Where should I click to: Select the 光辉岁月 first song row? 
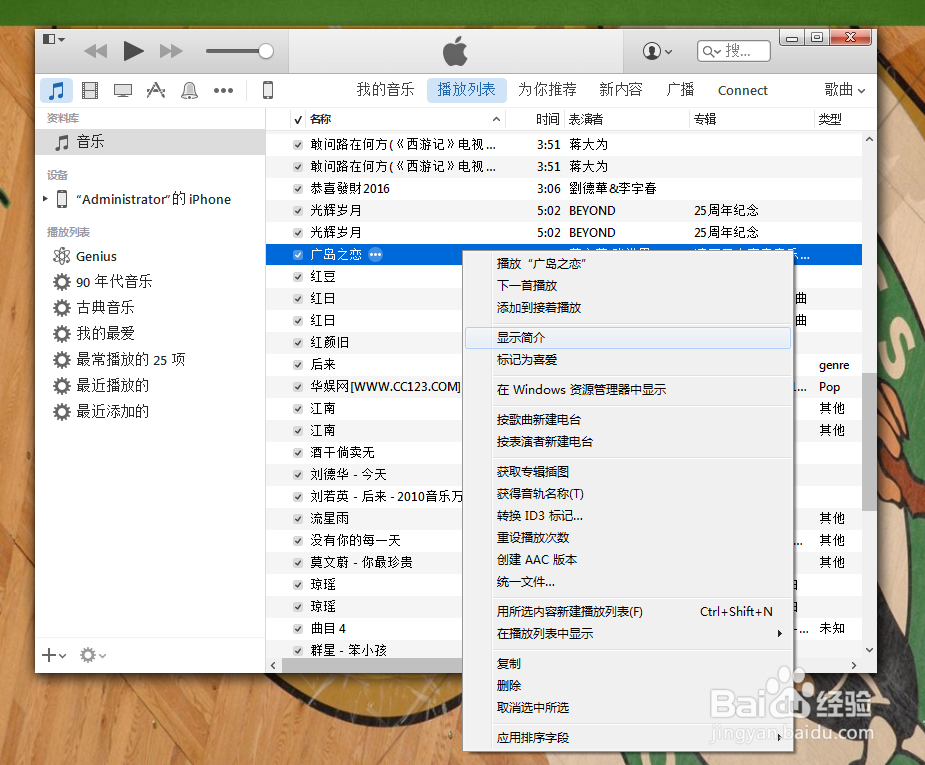563,211
